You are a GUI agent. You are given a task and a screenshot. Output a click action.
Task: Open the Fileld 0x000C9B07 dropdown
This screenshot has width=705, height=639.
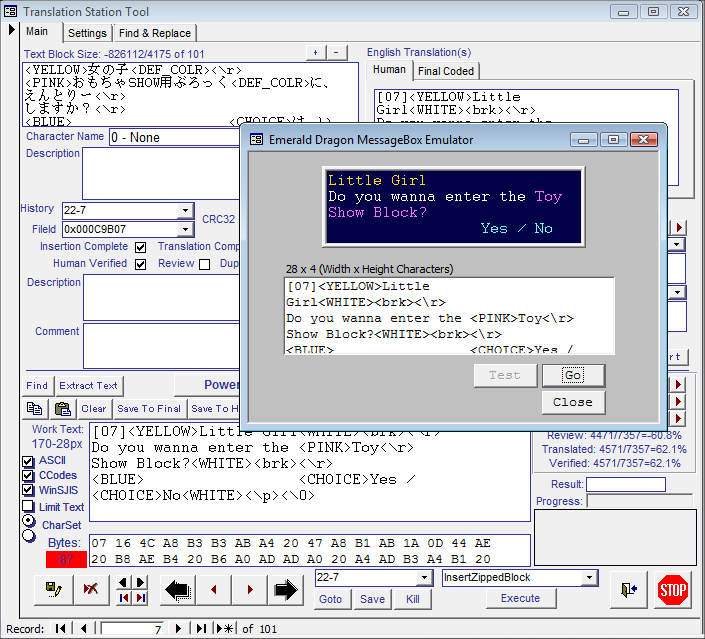pos(185,230)
